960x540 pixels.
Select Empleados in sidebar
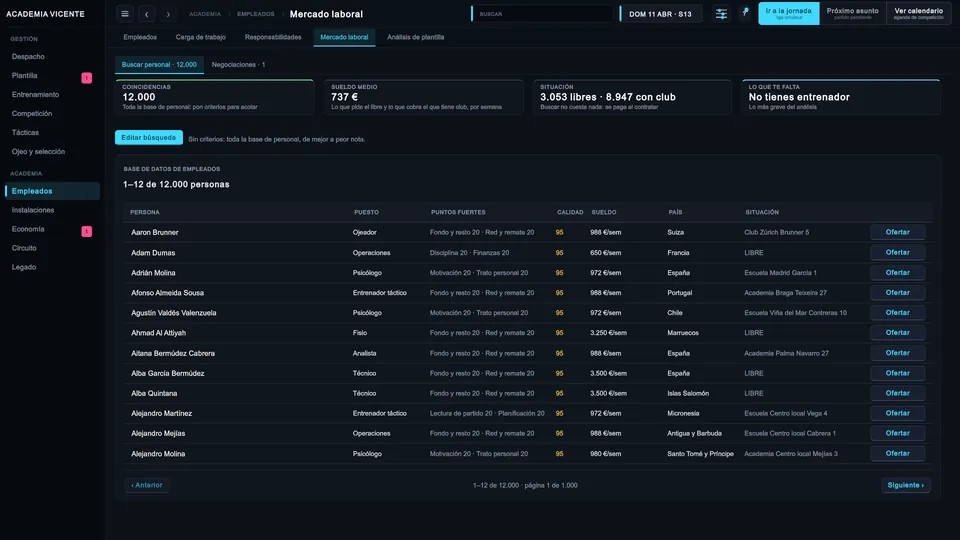tap(53, 191)
